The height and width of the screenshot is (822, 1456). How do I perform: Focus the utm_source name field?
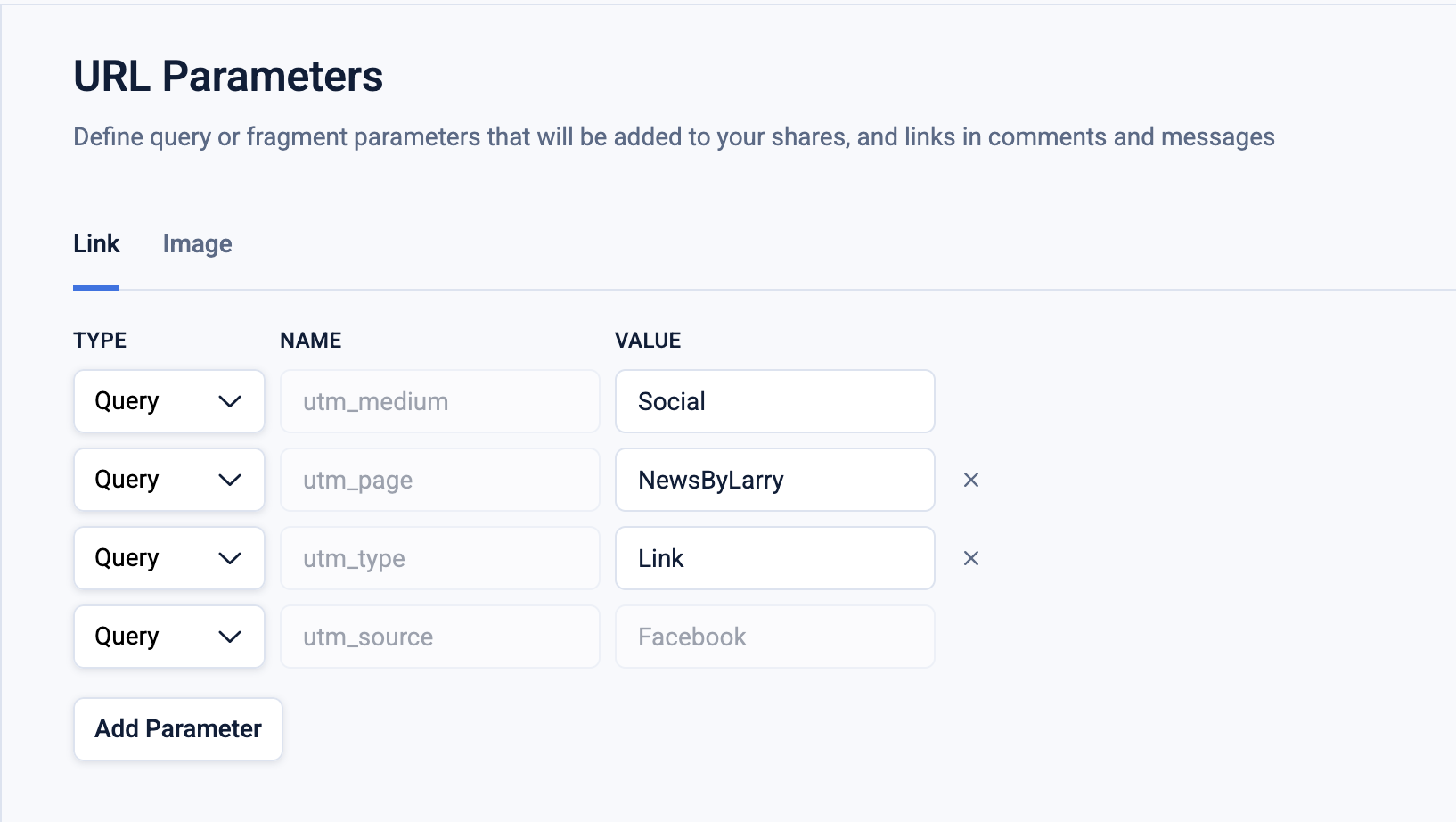tap(440, 637)
